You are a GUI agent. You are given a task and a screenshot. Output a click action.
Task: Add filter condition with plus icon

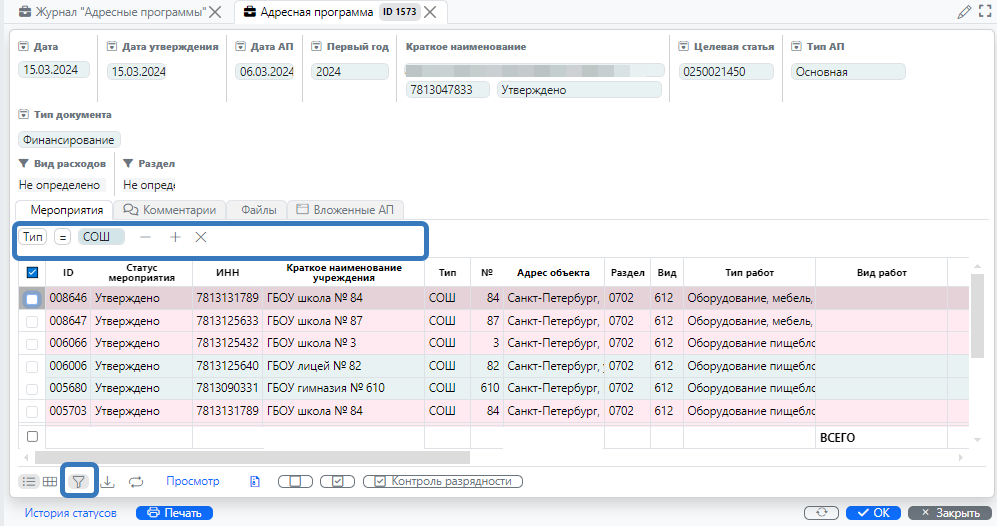[x=175, y=237]
